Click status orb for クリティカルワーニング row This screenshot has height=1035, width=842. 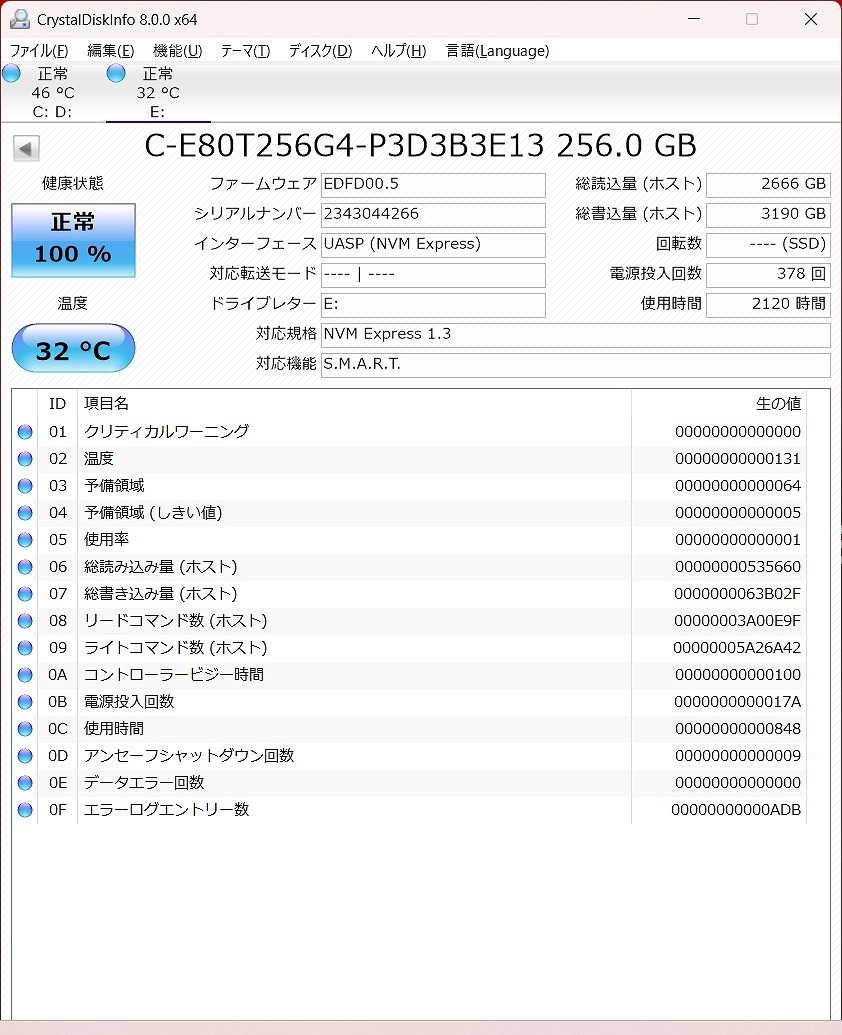tap(25, 432)
